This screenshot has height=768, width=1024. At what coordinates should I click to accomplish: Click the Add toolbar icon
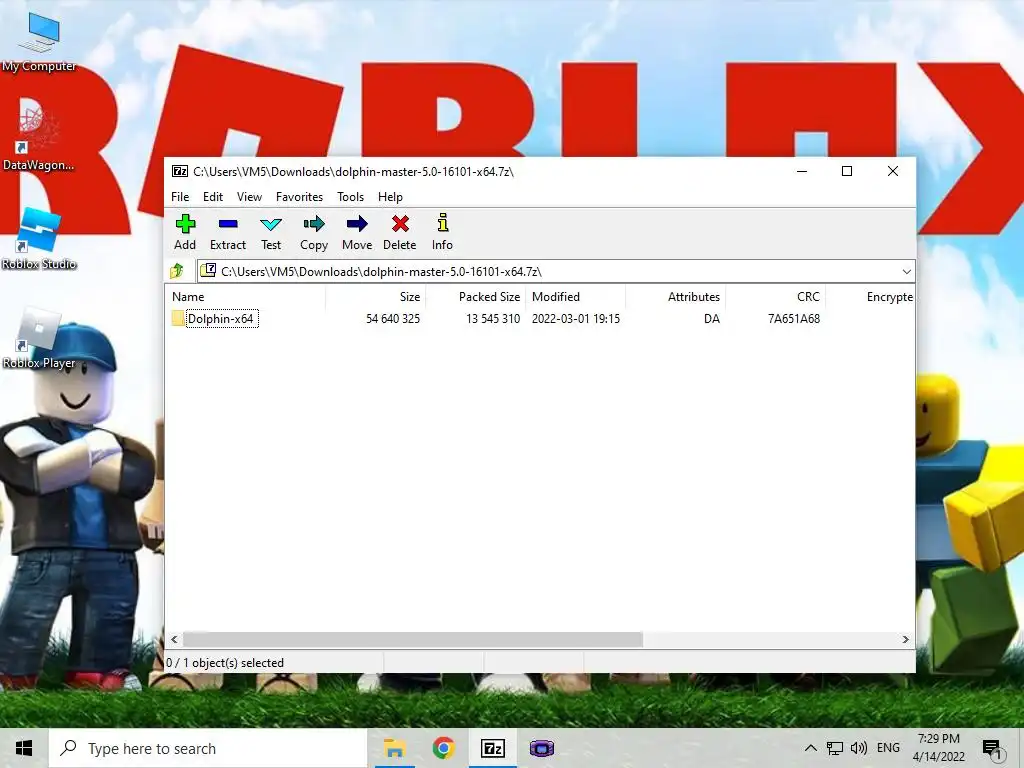[185, 224]
